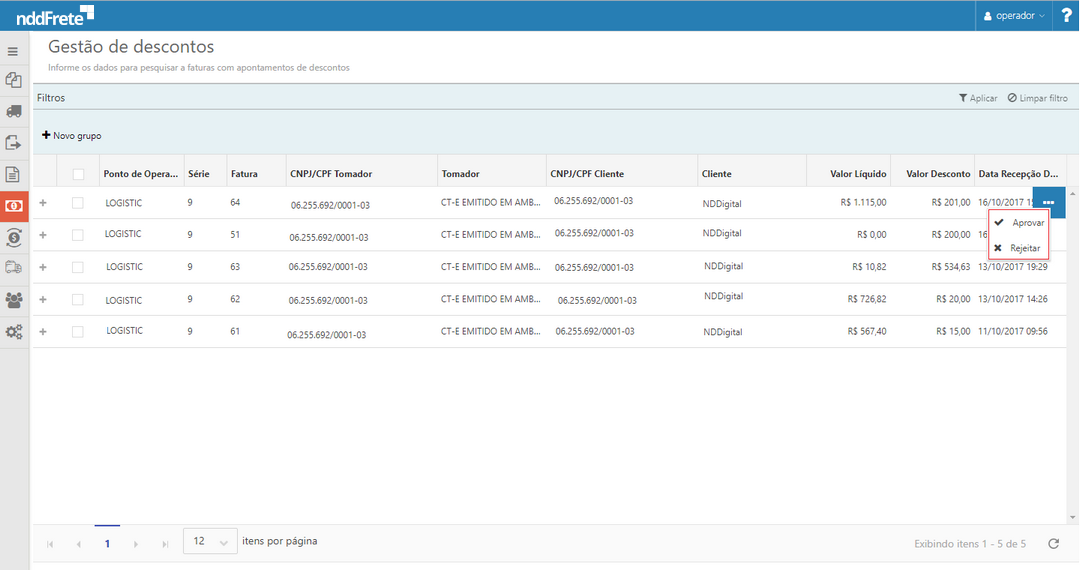The image size is (1080, 570).
Task: Open the operador user dropdown
Action: [1014, 16]
